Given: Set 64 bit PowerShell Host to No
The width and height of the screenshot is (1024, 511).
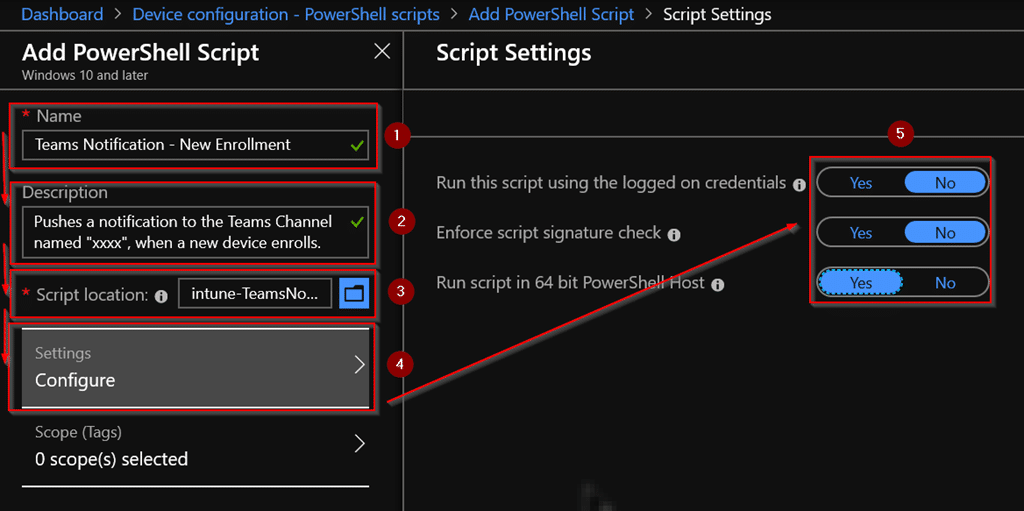Looking at the screenshot, I should (945, 282).
